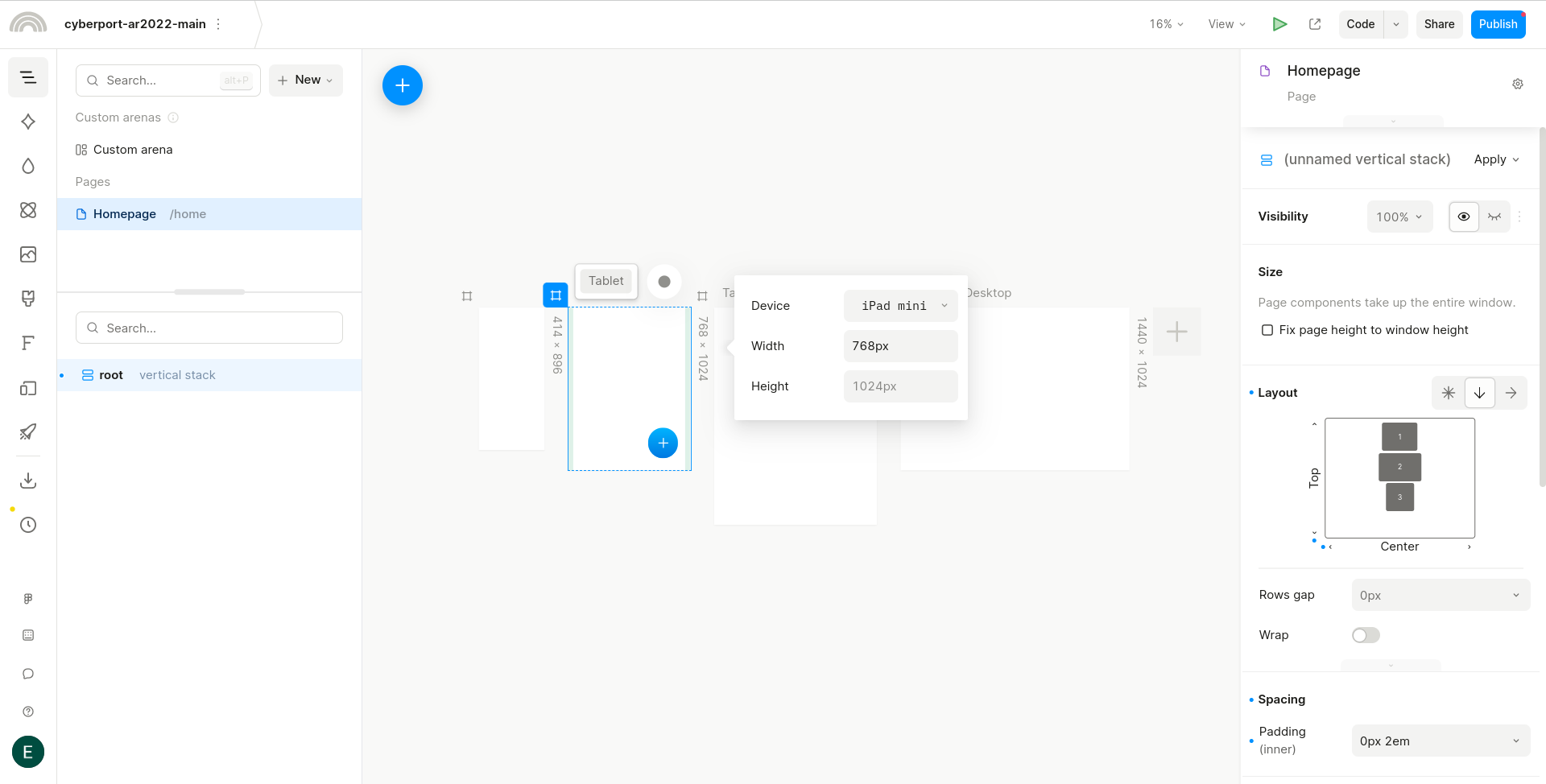Click the droplet style tokens icon
The height and width of the screenshot is (784, 1546).
pyautogui.click(x=28, y=166)
